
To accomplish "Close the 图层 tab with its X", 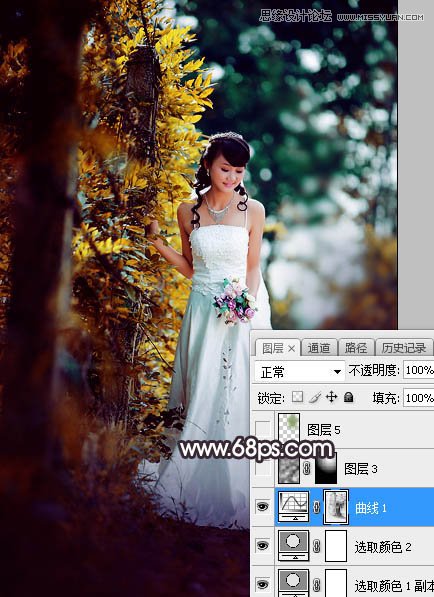I will coord(292,349).
